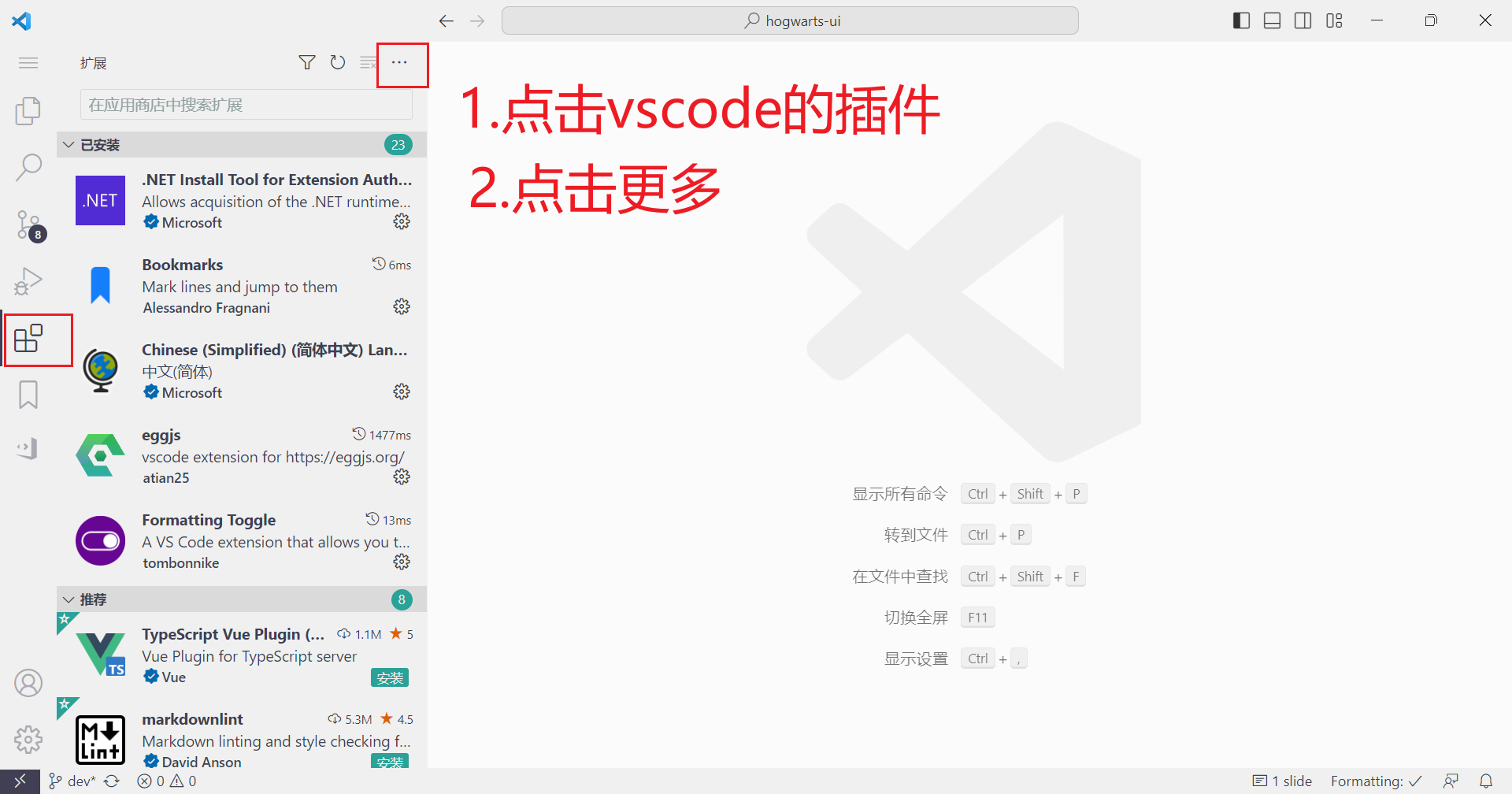Toggle the secondary side bar layout button
Viewport: 1512px width, 794px height.
click(1303, 20)
